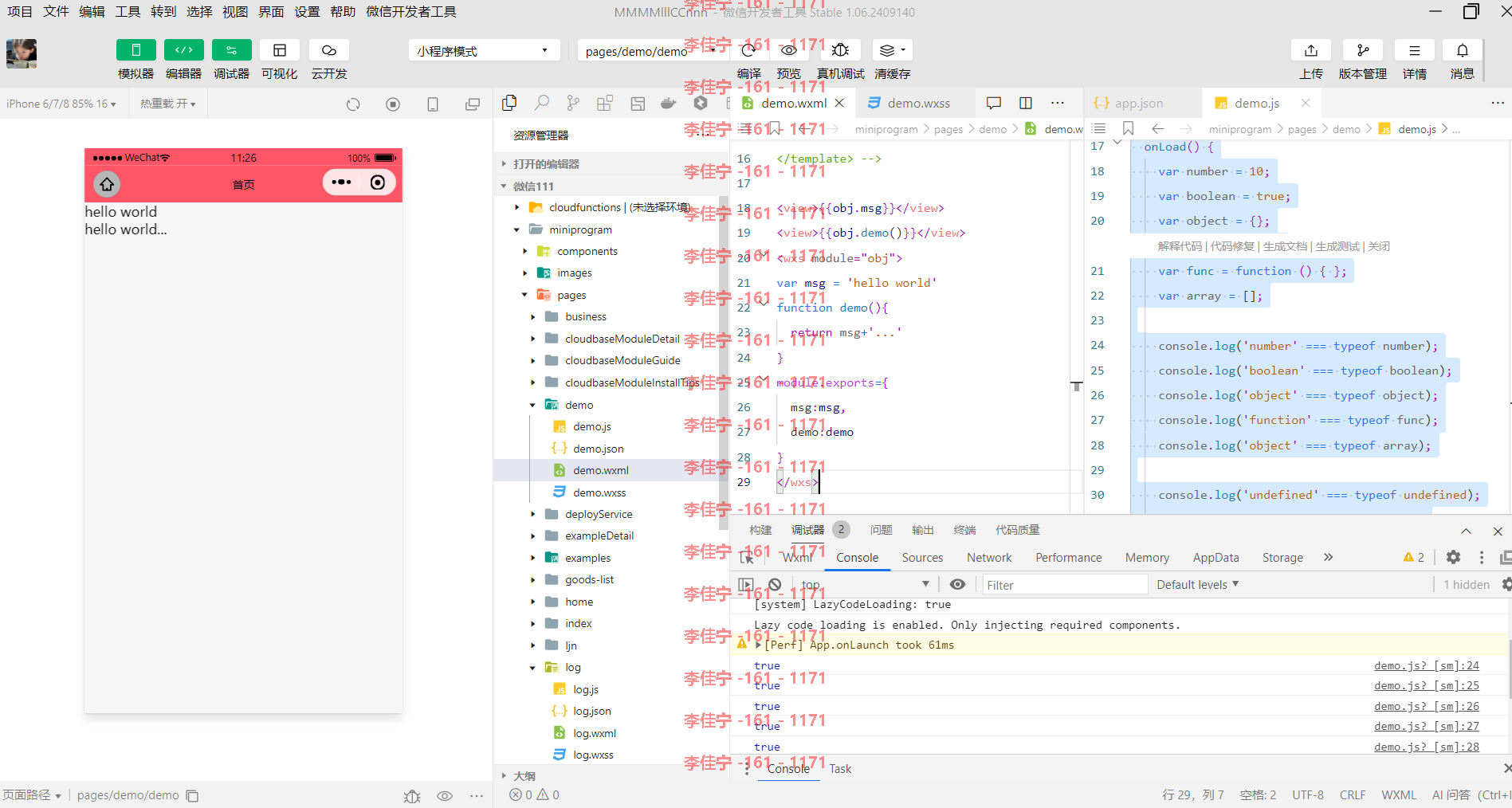1512x808 pixels.
Task: Open the 工具 menu
Action: 128,11
